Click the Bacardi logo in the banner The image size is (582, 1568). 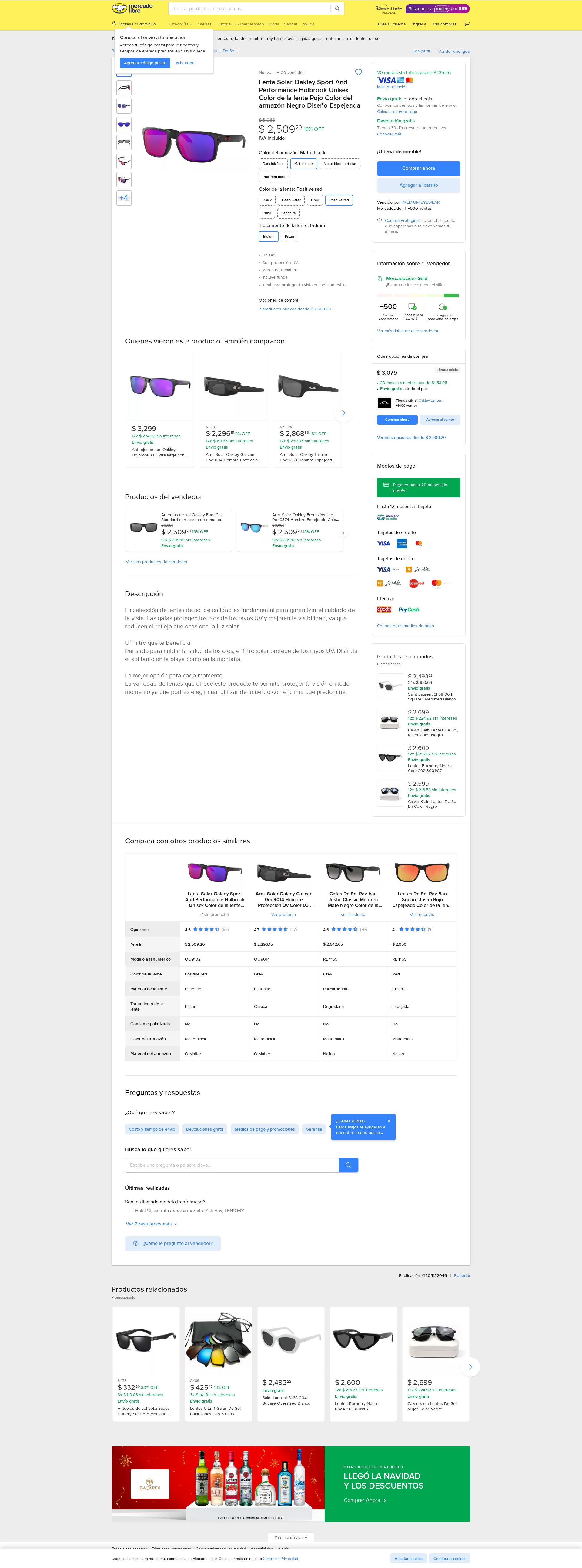coord(150,1484)
